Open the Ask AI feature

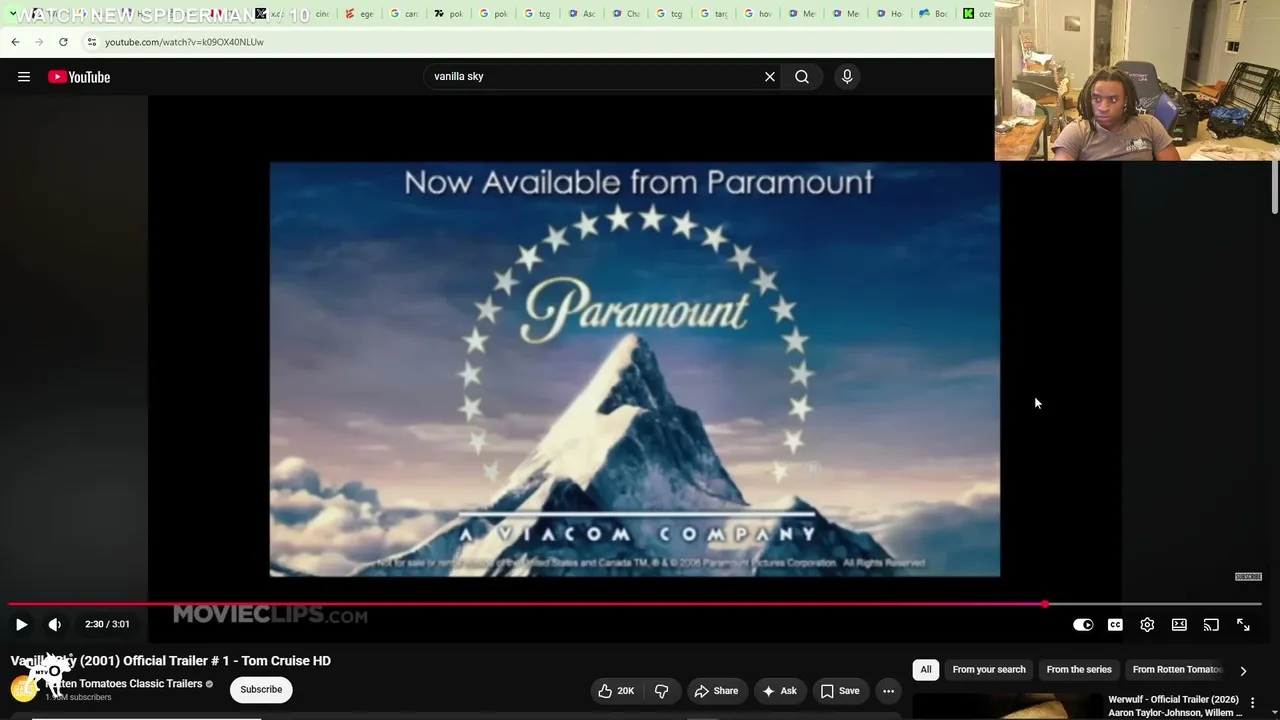tap(779, 691)
